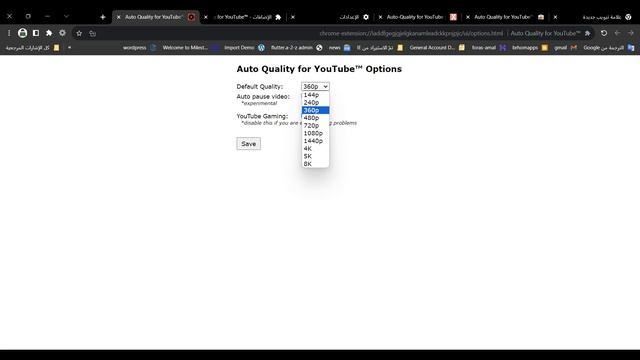The image size is (640, 360).
Task: Bookmark this page with the star icon
Action: click(x=79, y=33)
